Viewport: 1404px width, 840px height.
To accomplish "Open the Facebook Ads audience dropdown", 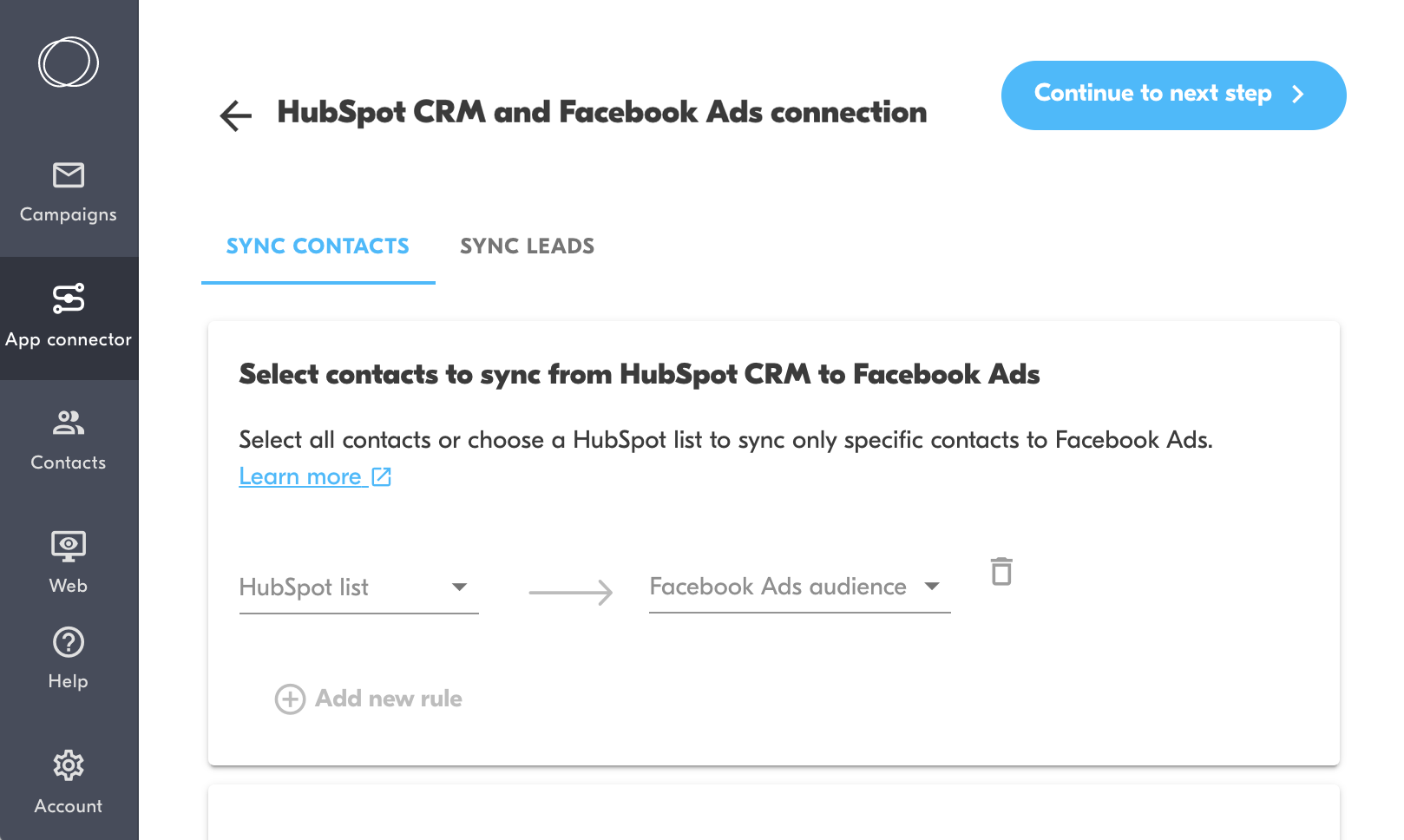I will click(x=798, y=587).
